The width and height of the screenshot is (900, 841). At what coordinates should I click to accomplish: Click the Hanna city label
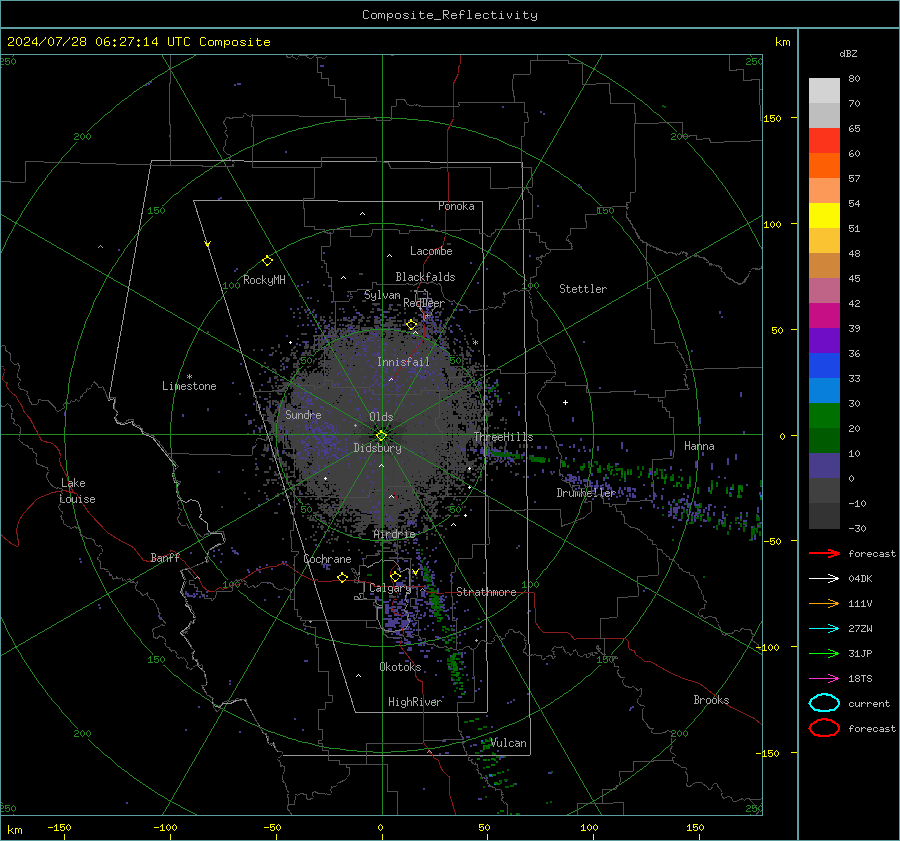pyautogui.click(x=699, y=446)
